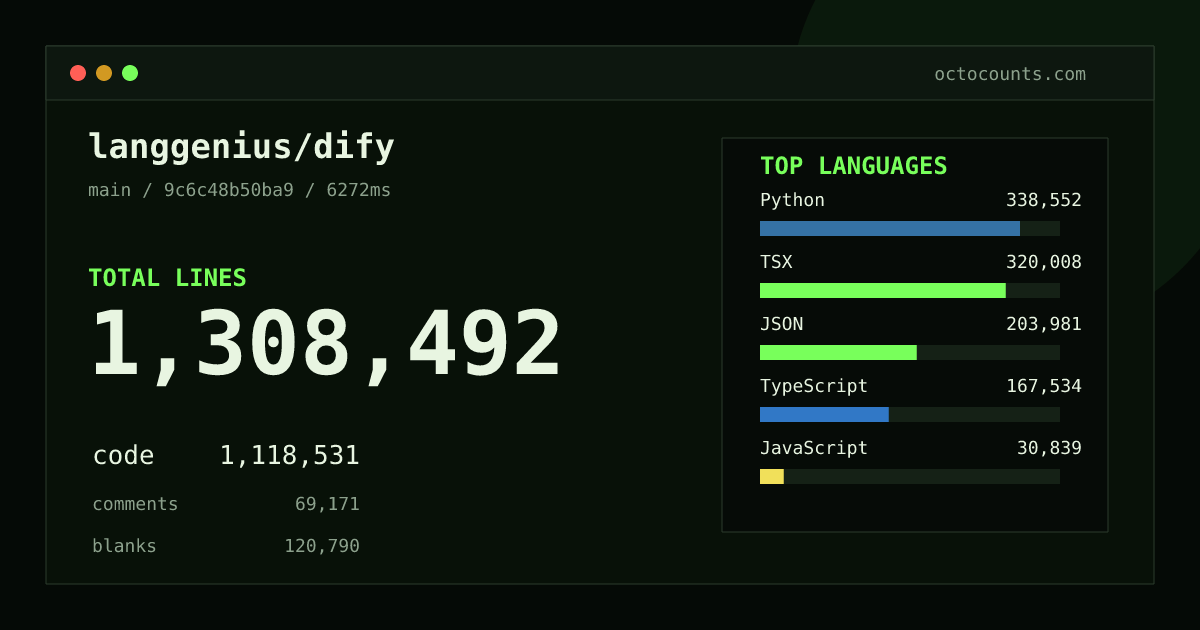Click the comments label
The image size is (1200, 630).
pyautogui.click(x=135, y=504)
